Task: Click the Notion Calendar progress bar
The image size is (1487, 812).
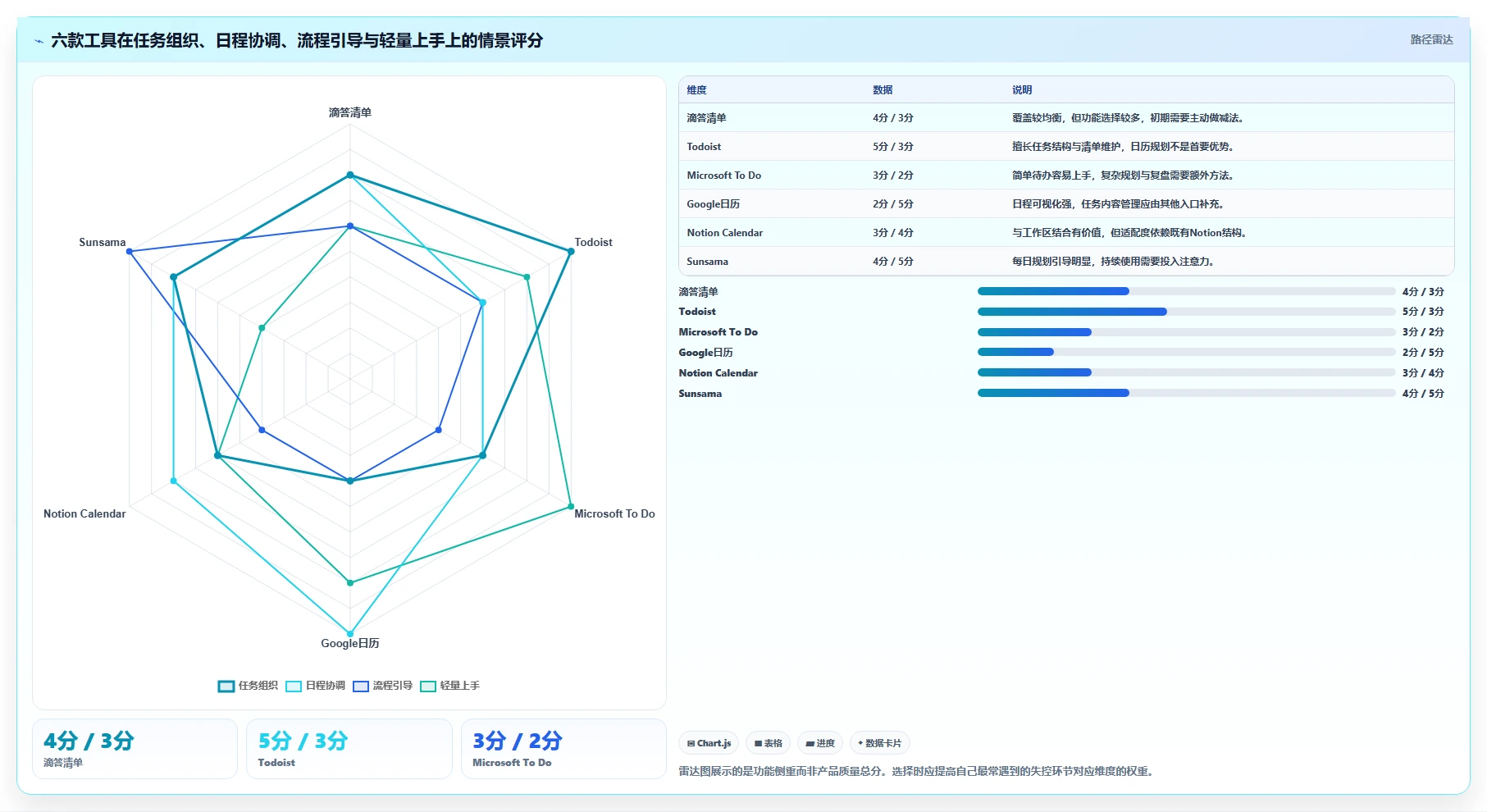Action: point(1186,372)
